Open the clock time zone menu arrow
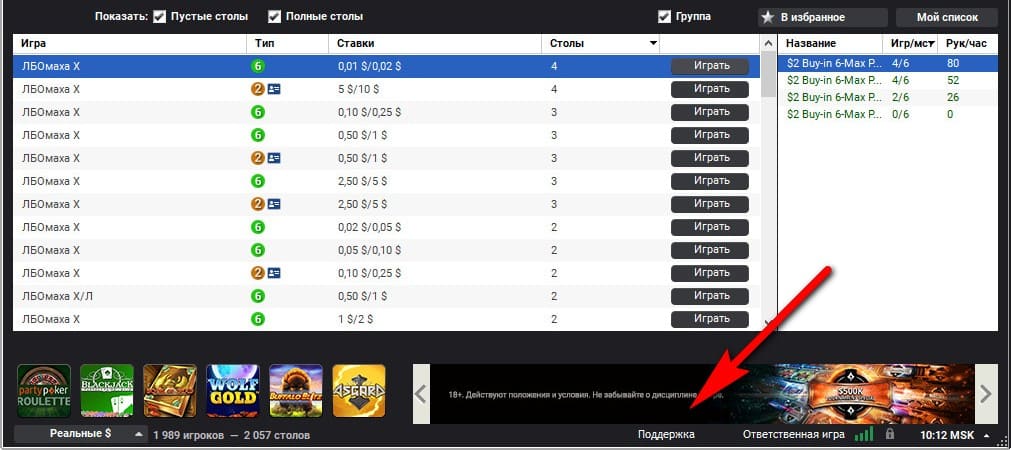The image size is (1011, 450). point(987,435)
